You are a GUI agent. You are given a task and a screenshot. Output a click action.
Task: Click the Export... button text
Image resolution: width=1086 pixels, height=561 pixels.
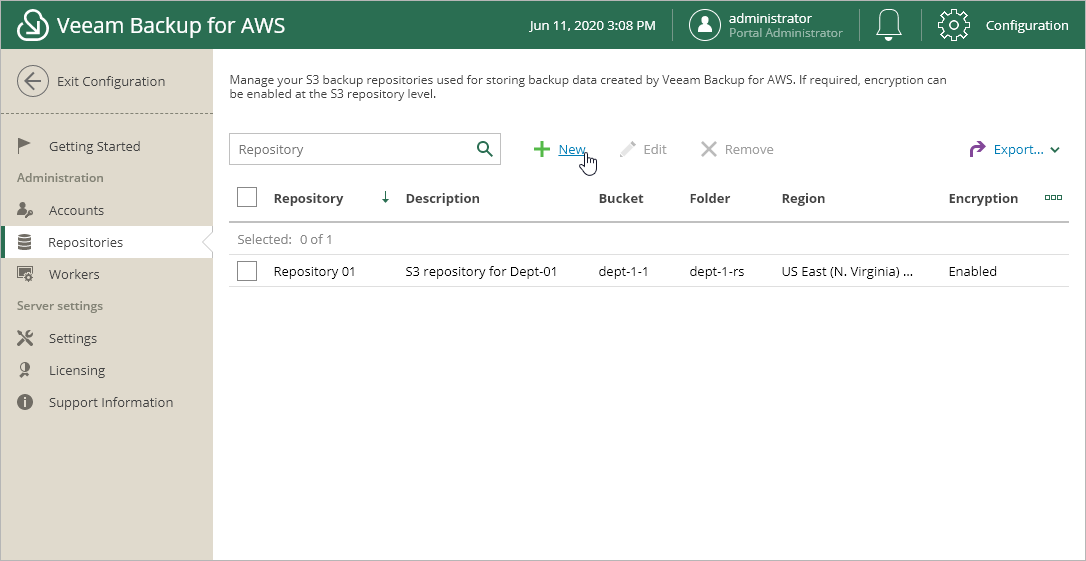pos(1018,149)
